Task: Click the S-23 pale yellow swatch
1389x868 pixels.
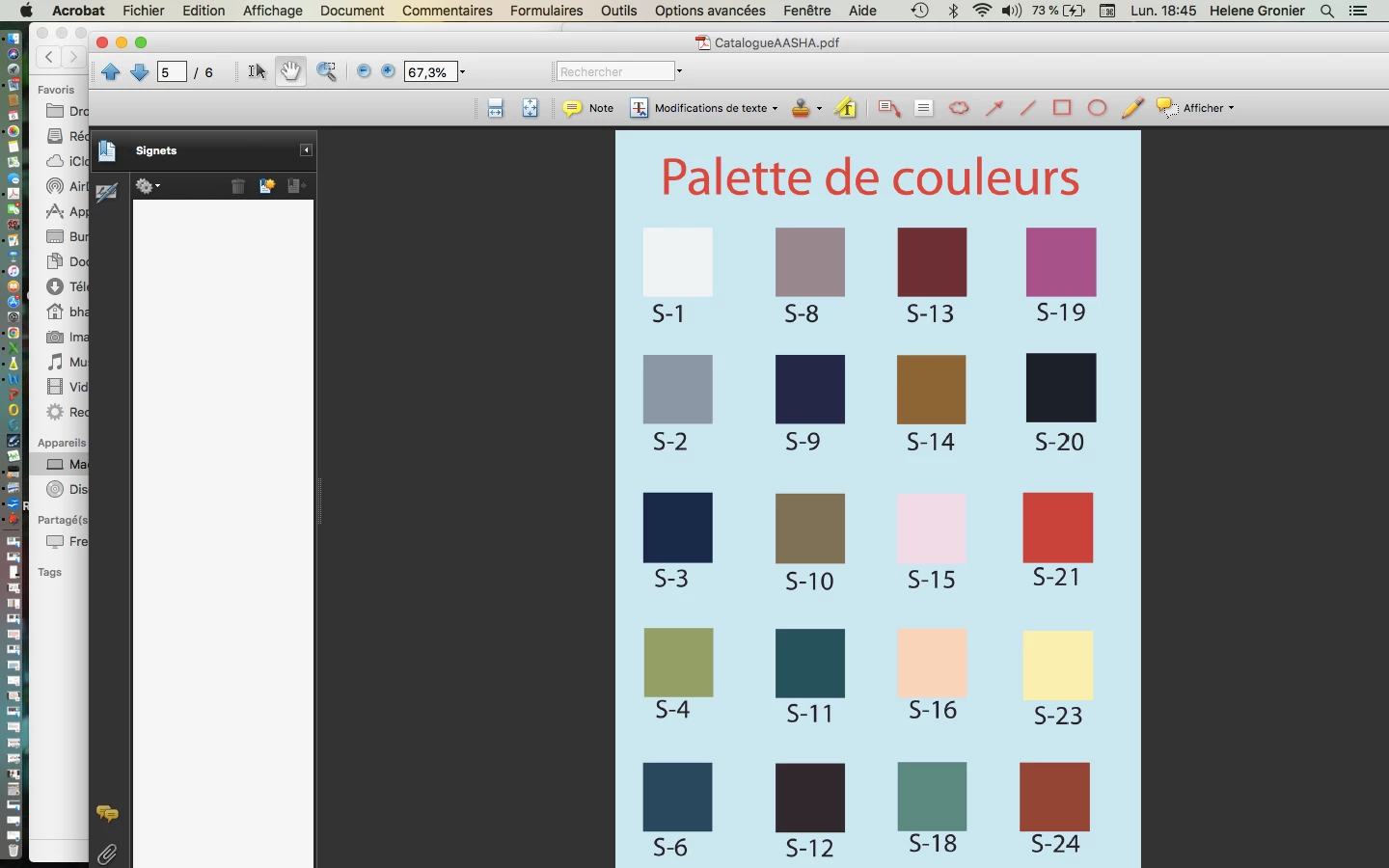Action: [1058, 665]
